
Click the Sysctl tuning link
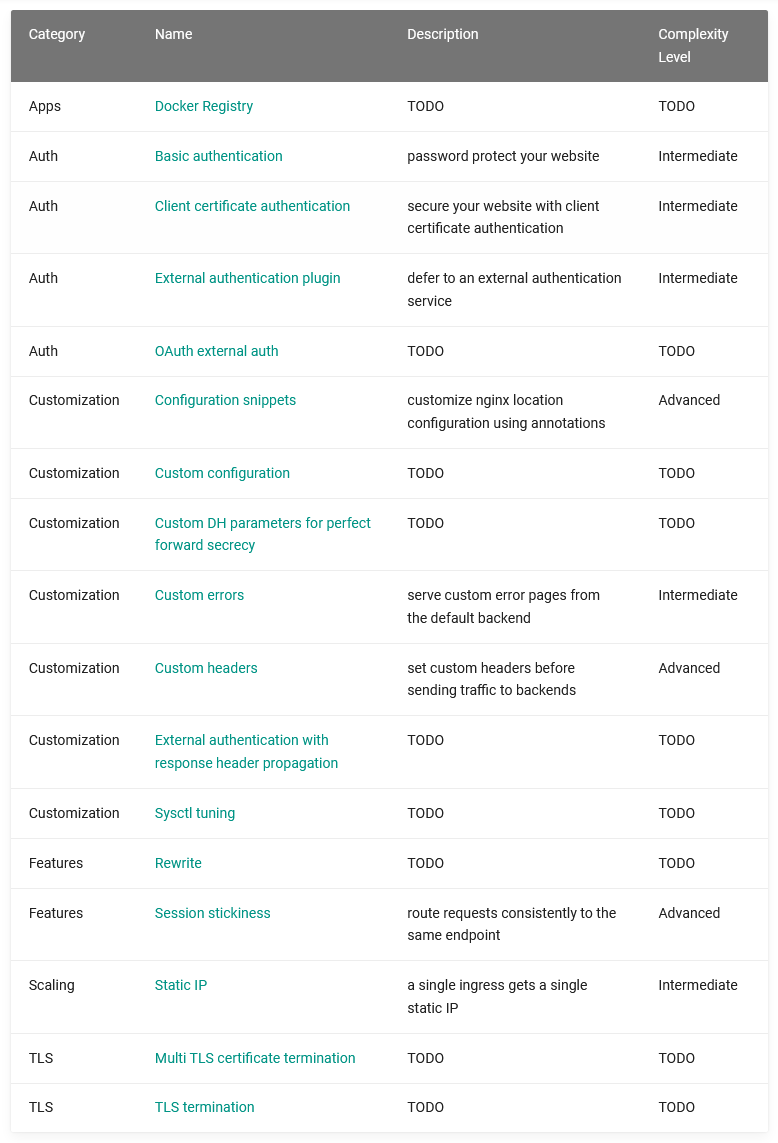pyautogui.click(x=195, y=813)
